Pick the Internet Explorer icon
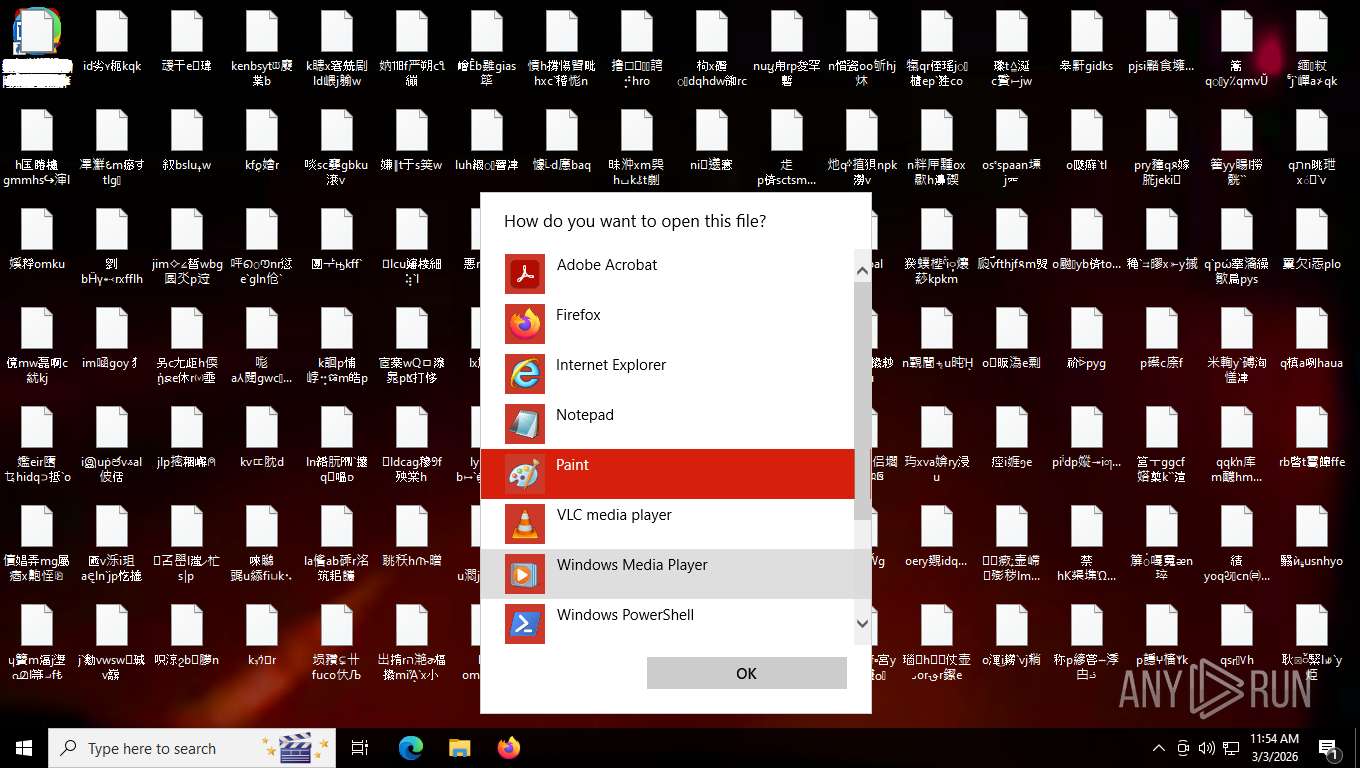1360x768 pixels. tap(525, 374)
